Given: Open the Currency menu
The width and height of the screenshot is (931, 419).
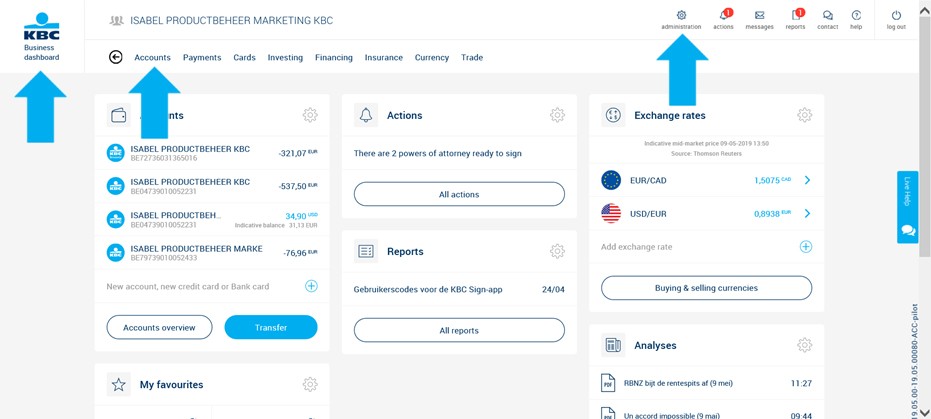Looking at the screenshot, I should point(432,58).
